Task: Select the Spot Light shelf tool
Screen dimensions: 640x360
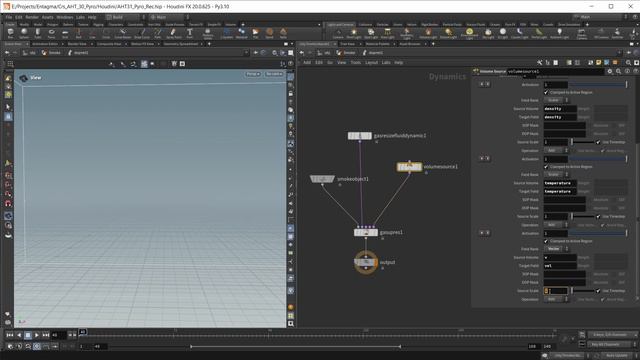Action: point(371,33)
